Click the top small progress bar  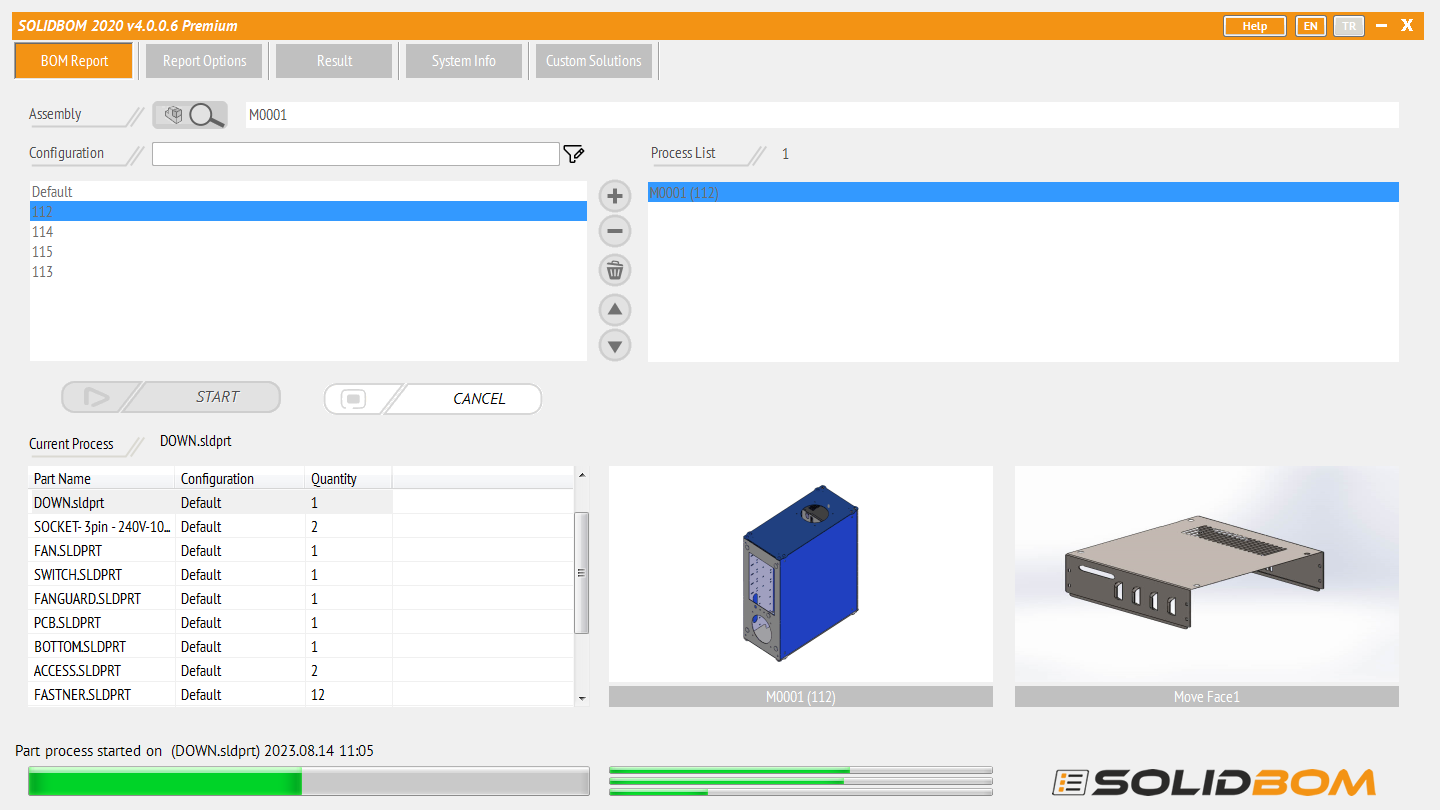point(800,771)
